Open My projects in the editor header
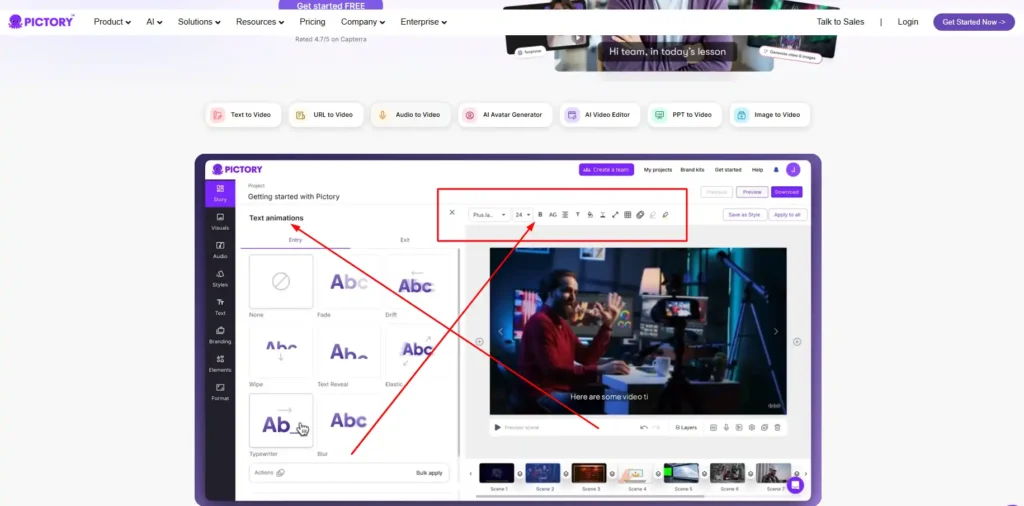This screenshot has width=1024, height=506. pos(658,170)
